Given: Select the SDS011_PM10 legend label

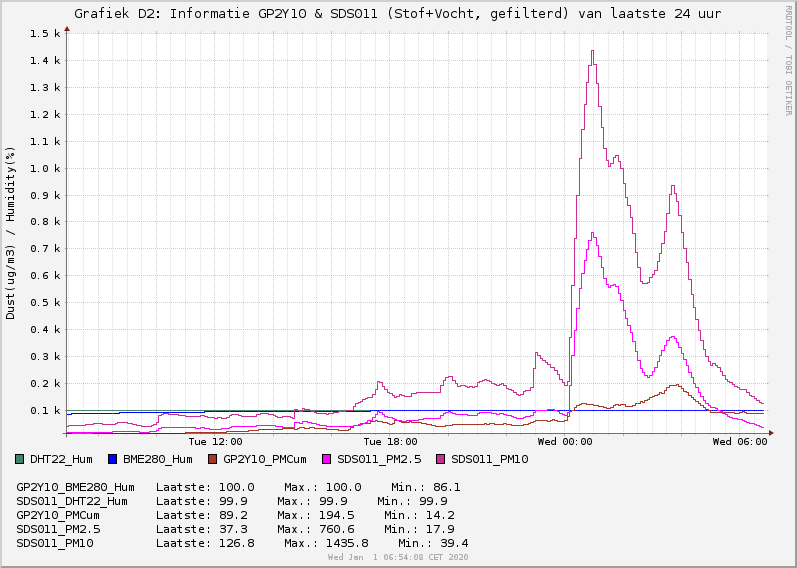Looking at the screenshot, I should click(x=489, y=459).
